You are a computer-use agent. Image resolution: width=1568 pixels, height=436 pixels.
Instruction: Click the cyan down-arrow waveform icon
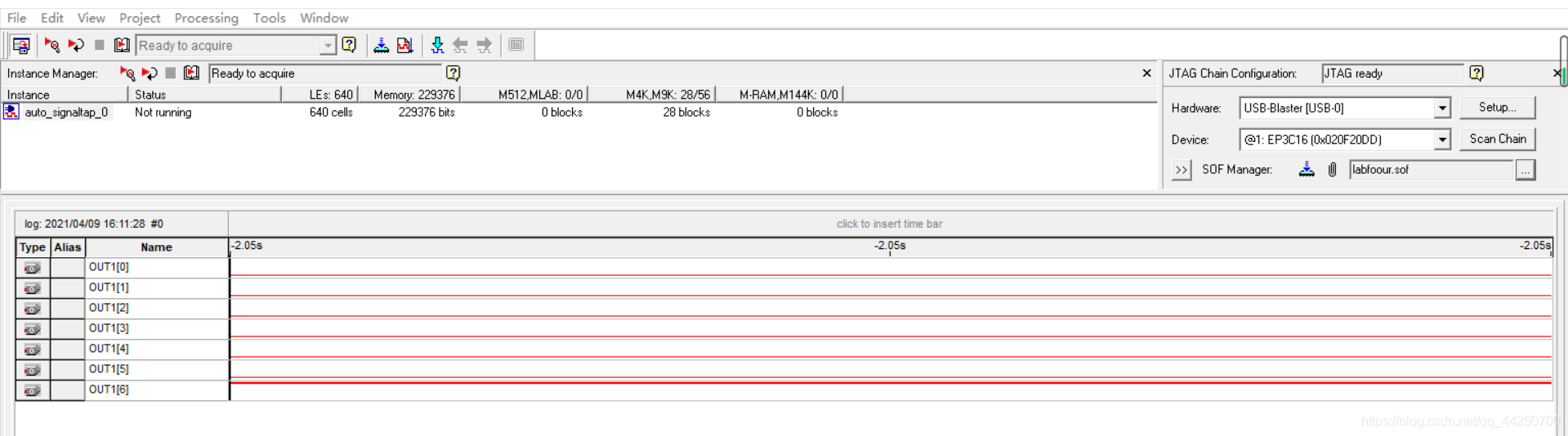(437, 45)
